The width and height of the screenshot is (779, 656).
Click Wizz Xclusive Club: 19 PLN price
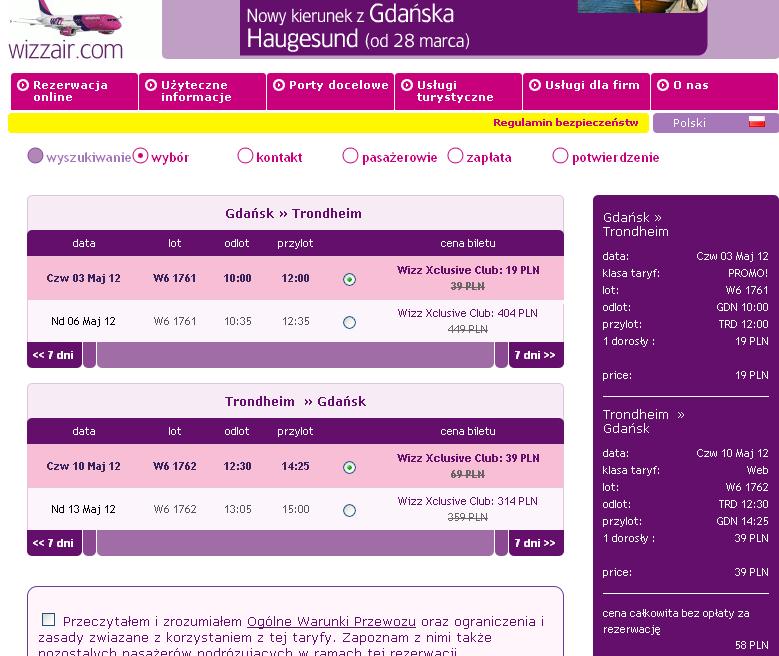[x=468, y=270]
